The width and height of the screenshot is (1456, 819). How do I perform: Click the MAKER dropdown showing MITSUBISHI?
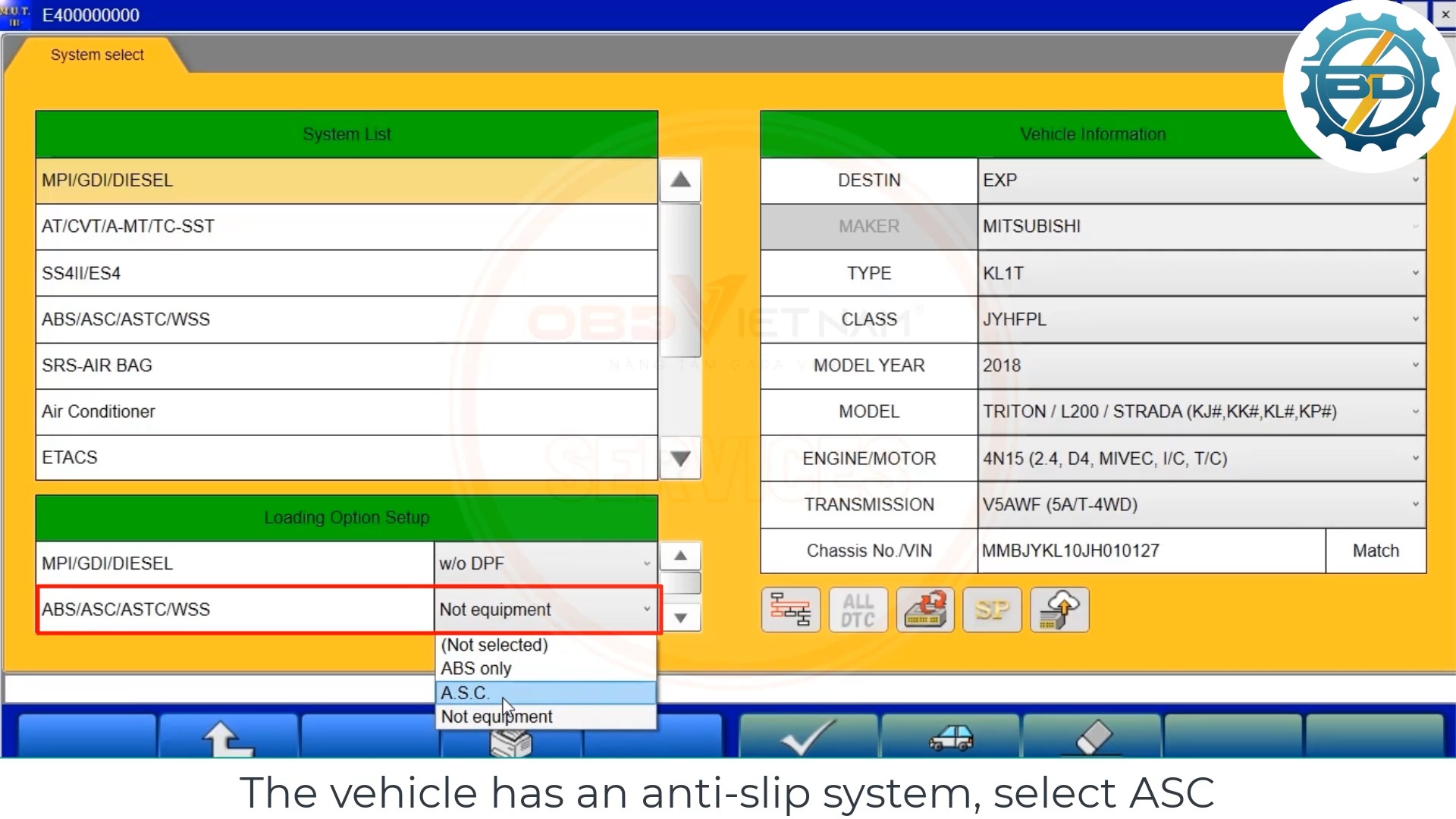[1201, 227]
